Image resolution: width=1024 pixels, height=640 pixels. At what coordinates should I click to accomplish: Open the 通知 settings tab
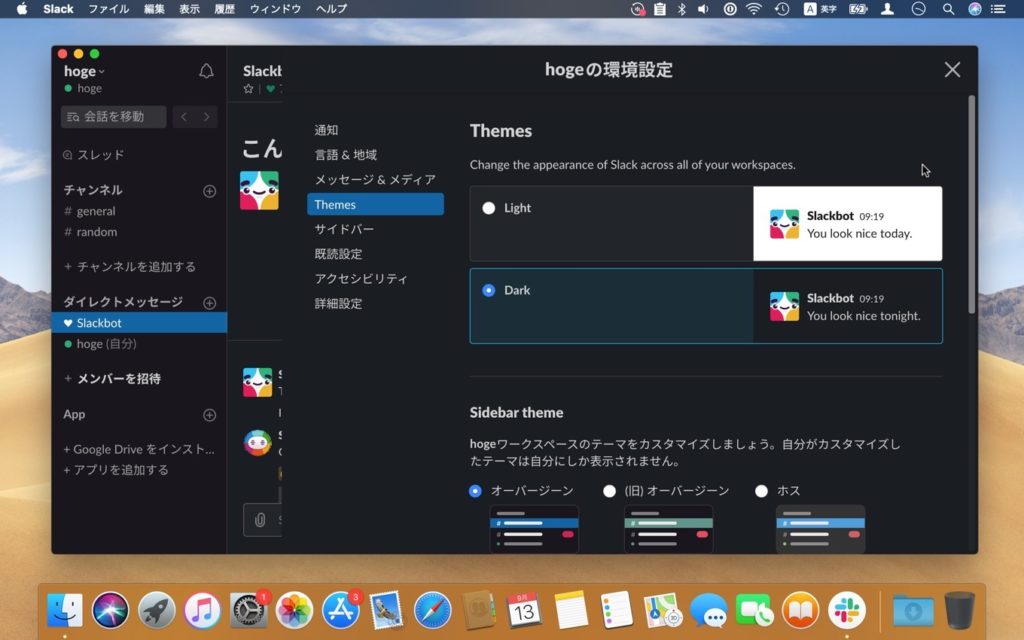pyautogui.click(x=326, y=130)
